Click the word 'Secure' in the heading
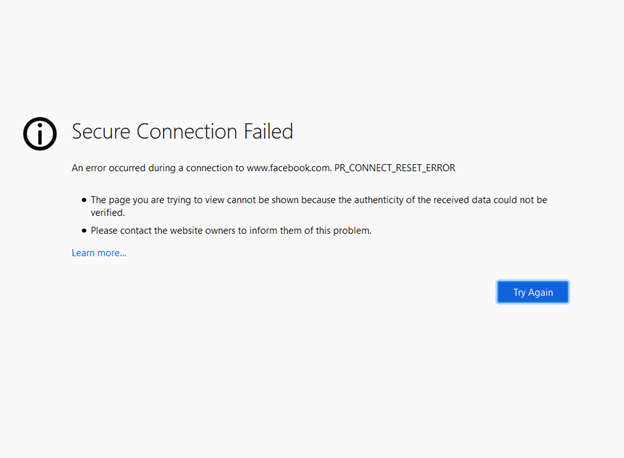This screenshot has width=624, height=458. click(x=103, y=132)
